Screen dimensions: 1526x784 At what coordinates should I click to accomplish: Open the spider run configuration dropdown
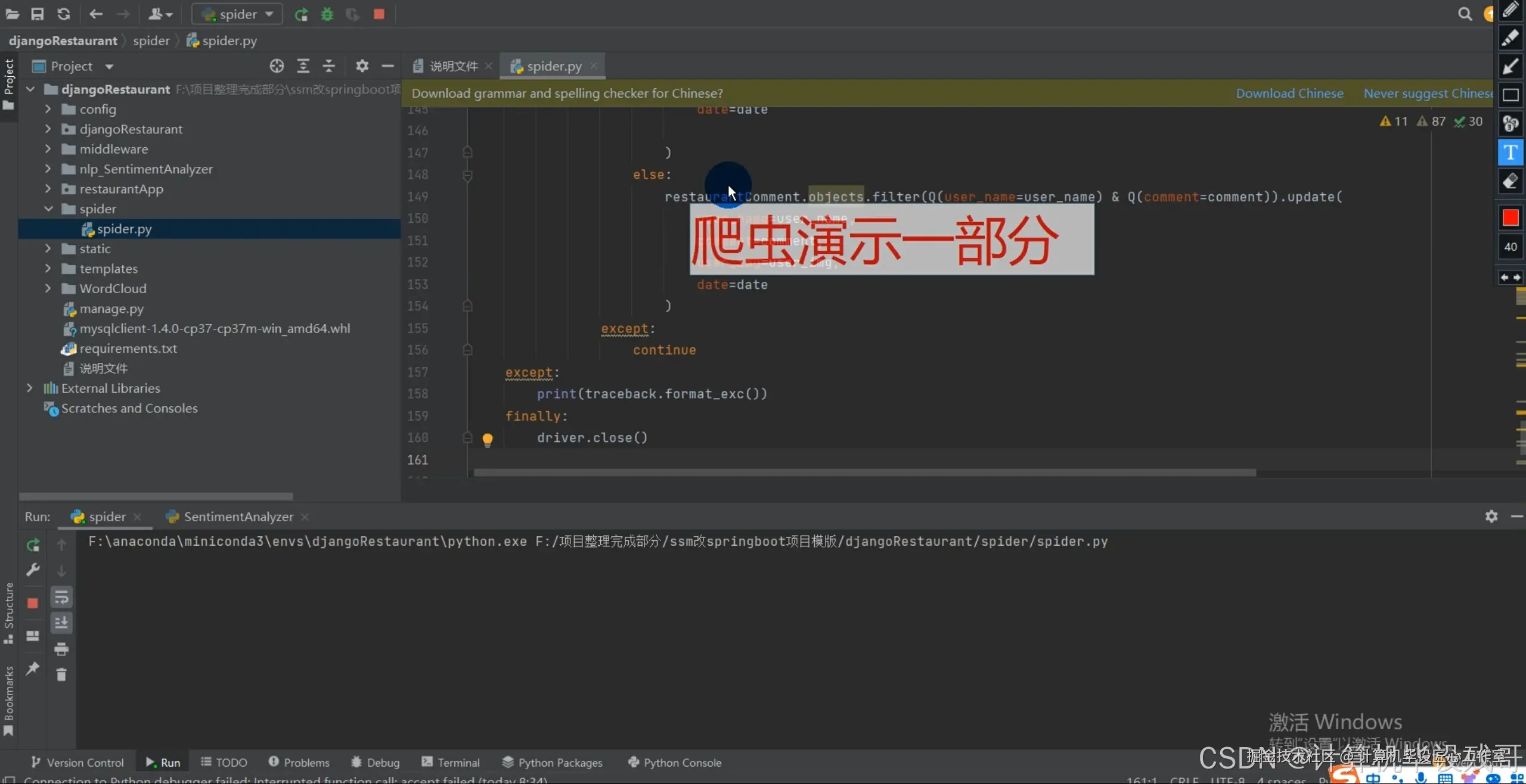(236, 14)
